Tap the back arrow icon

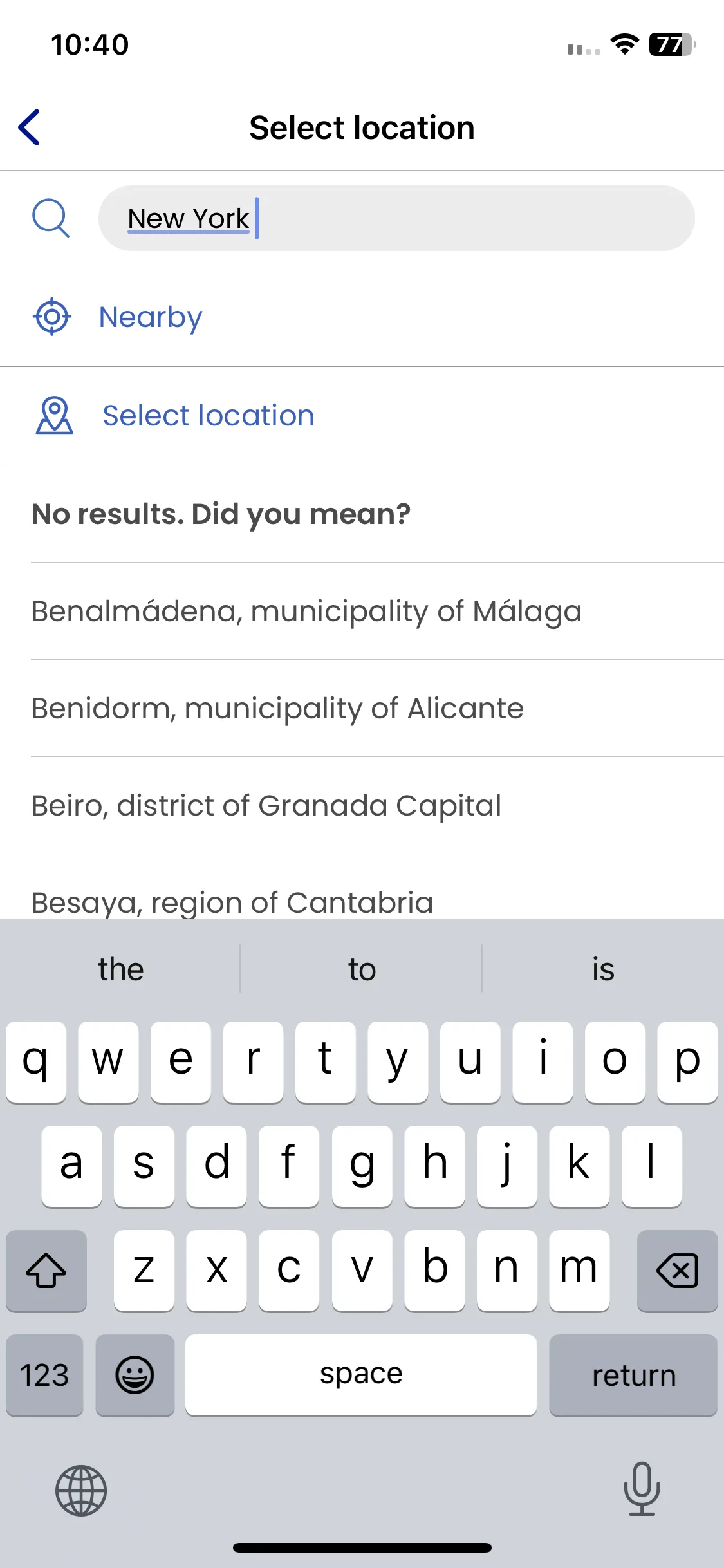(30, 127)
